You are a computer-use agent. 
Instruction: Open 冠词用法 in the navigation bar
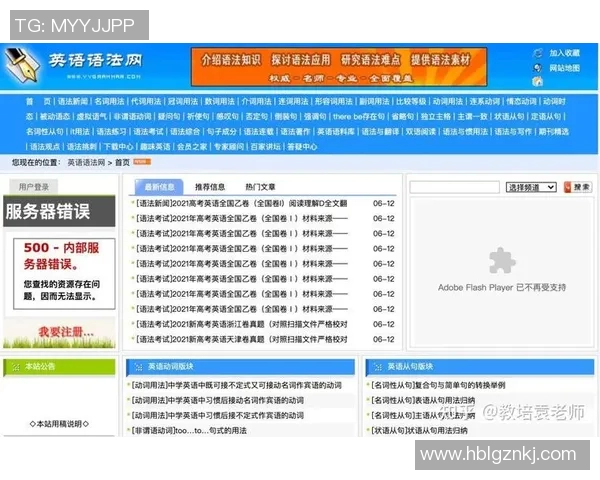click(x=183, y=101)
